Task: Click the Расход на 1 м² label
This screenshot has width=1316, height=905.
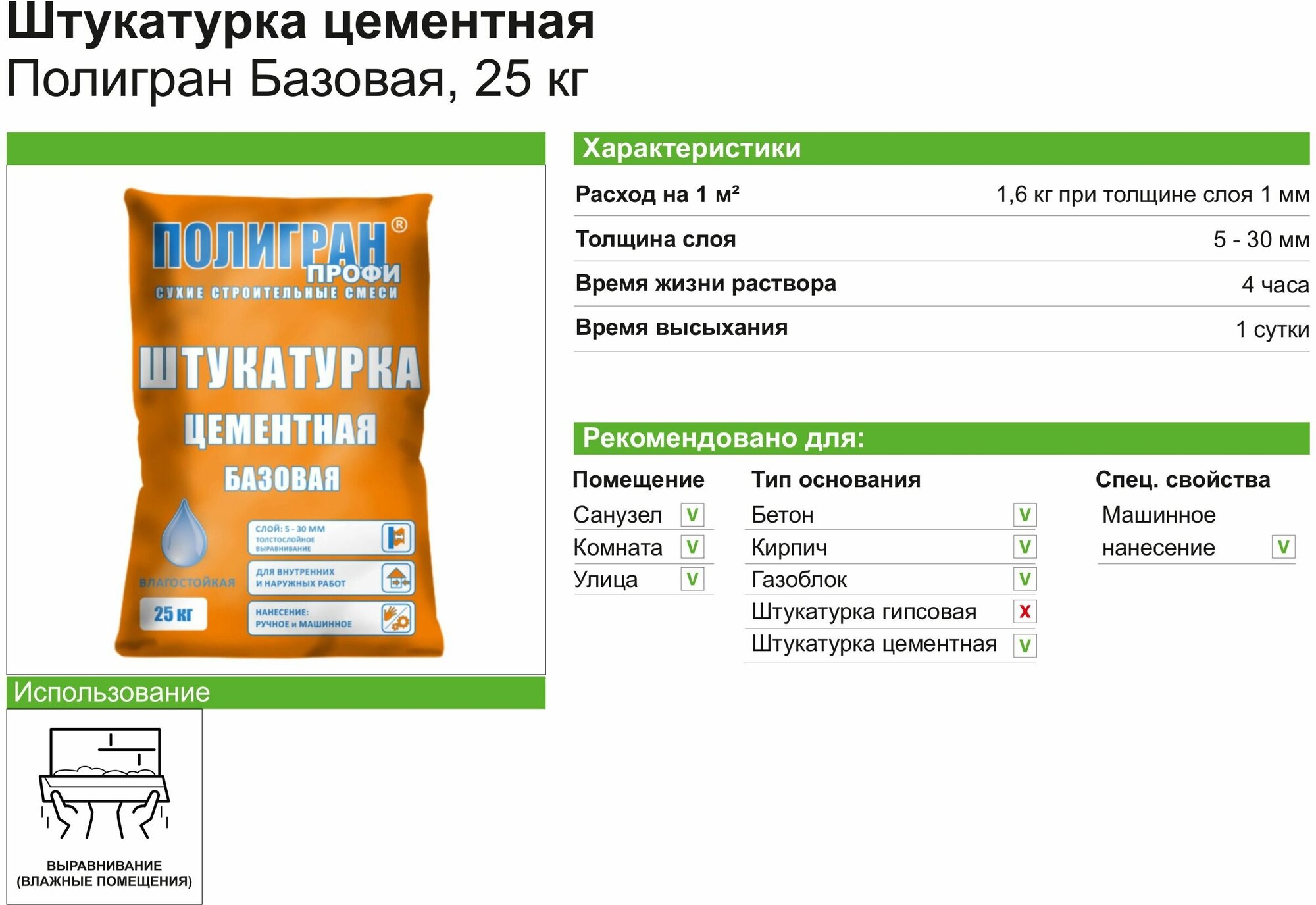Action: coord(657,194)
